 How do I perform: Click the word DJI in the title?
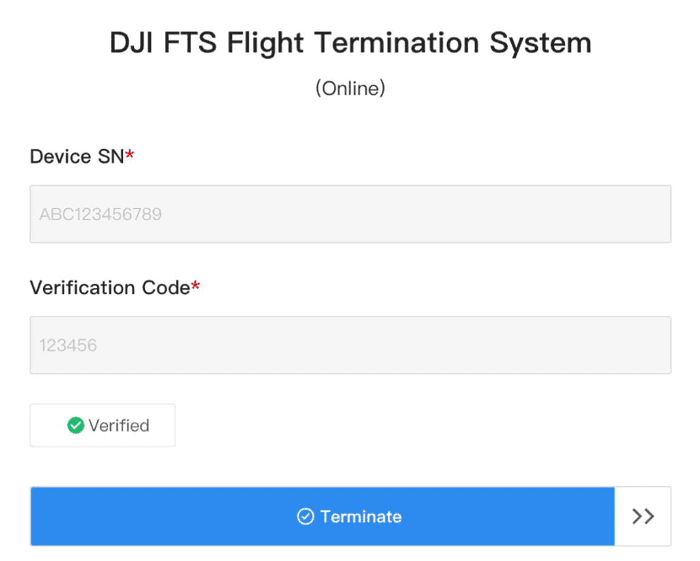133,43
